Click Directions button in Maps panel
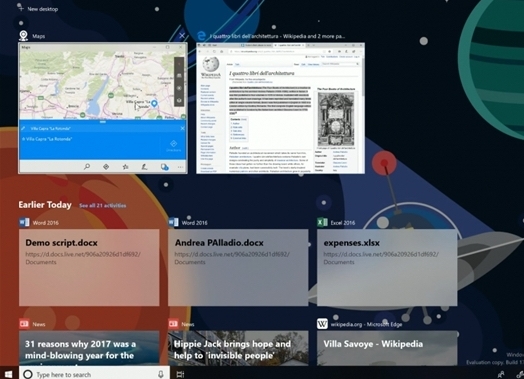The height and width of the screenshot is (379, 524). coord(173,146)
